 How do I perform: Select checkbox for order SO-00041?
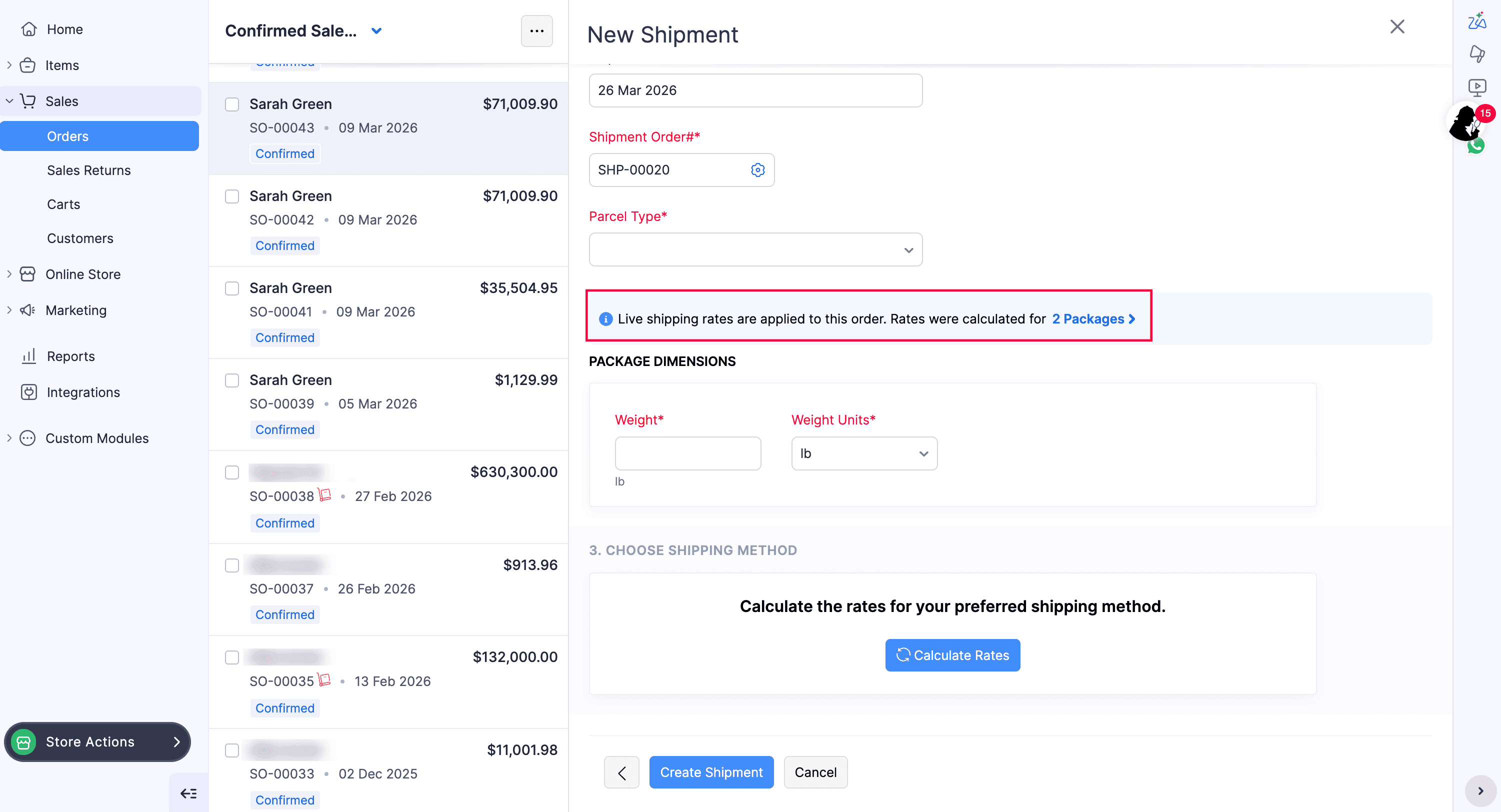[232, 288]
